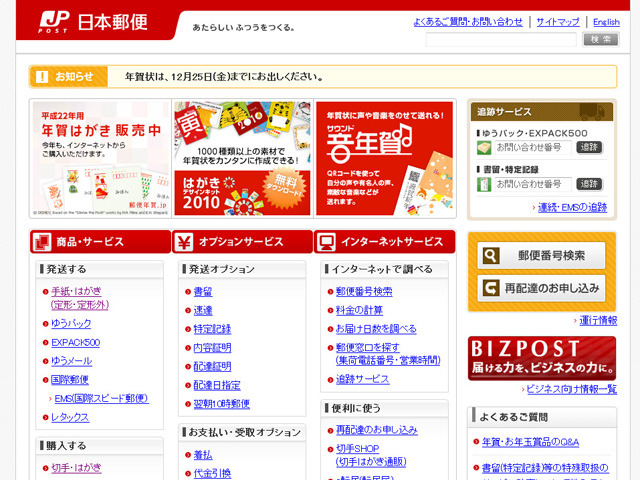This screenshot has height=480, width=640.
Task: Open the ゆうメール link
Action: pos(71,361)
